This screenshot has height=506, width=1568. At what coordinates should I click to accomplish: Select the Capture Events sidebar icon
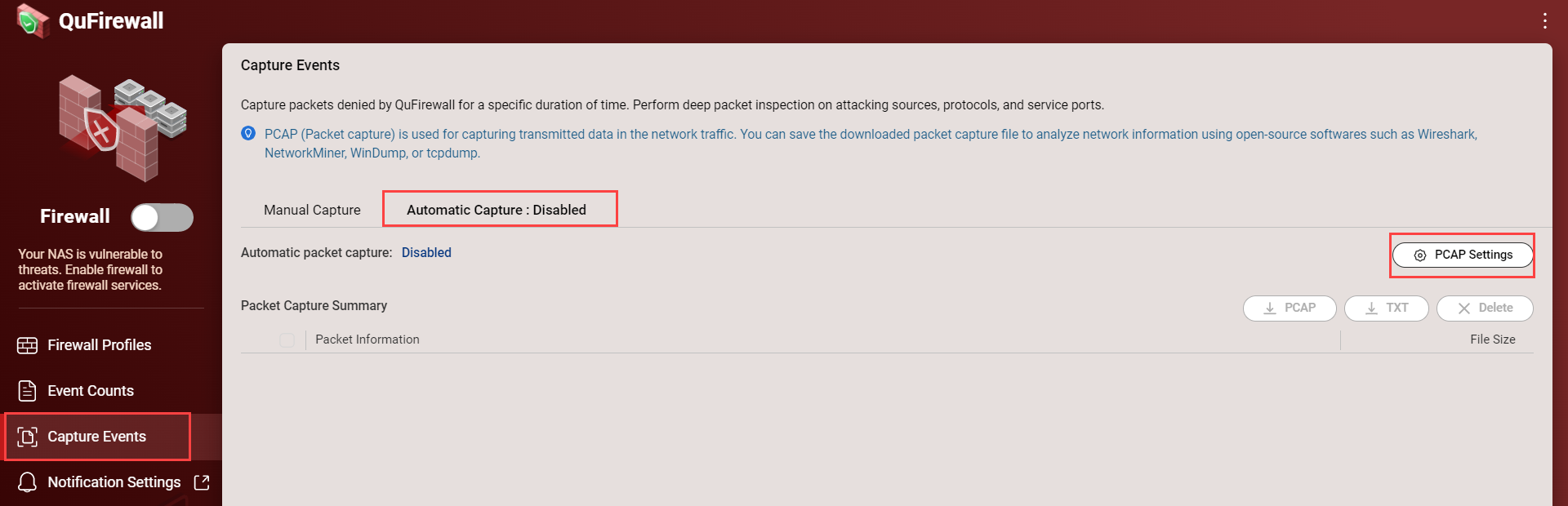tap(27, 437)
